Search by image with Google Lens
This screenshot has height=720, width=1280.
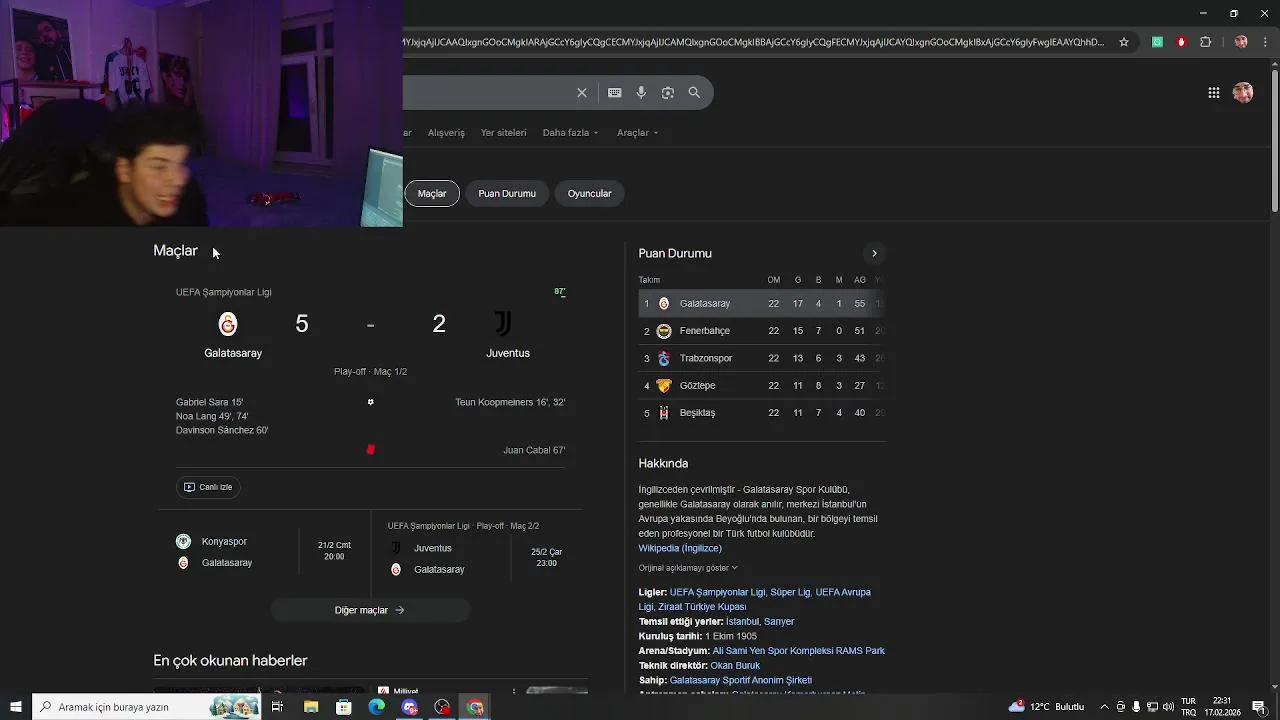667,93
